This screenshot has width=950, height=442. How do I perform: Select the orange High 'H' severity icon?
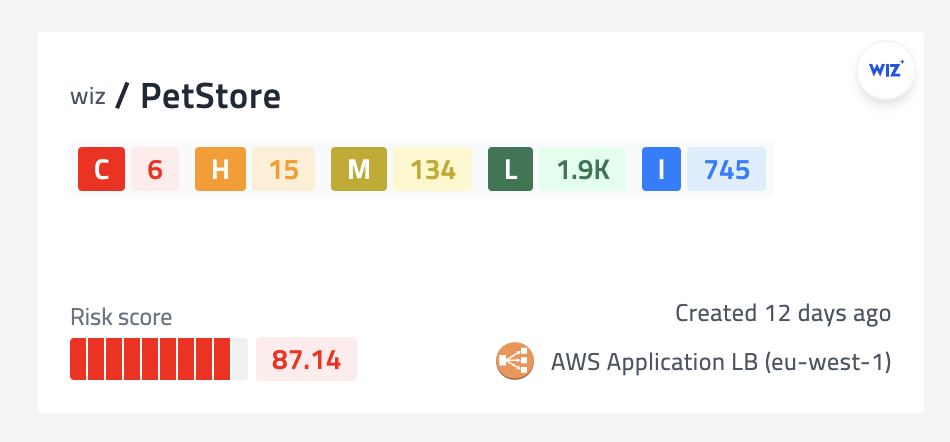tap(220, 169)
